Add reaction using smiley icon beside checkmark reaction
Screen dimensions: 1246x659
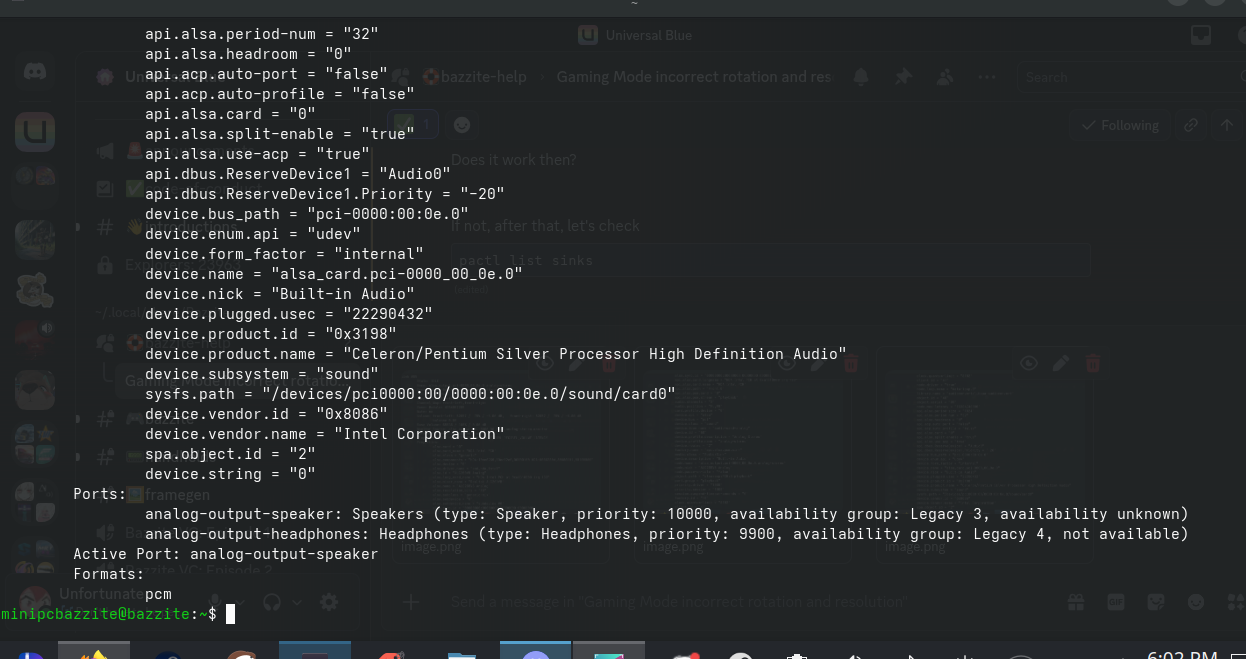click(x=462, y=125)
